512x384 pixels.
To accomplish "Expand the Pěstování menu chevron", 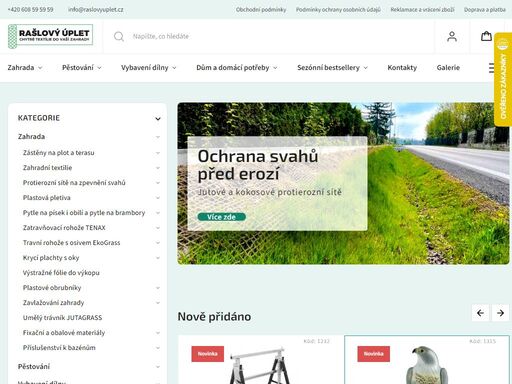I will 99,68.
